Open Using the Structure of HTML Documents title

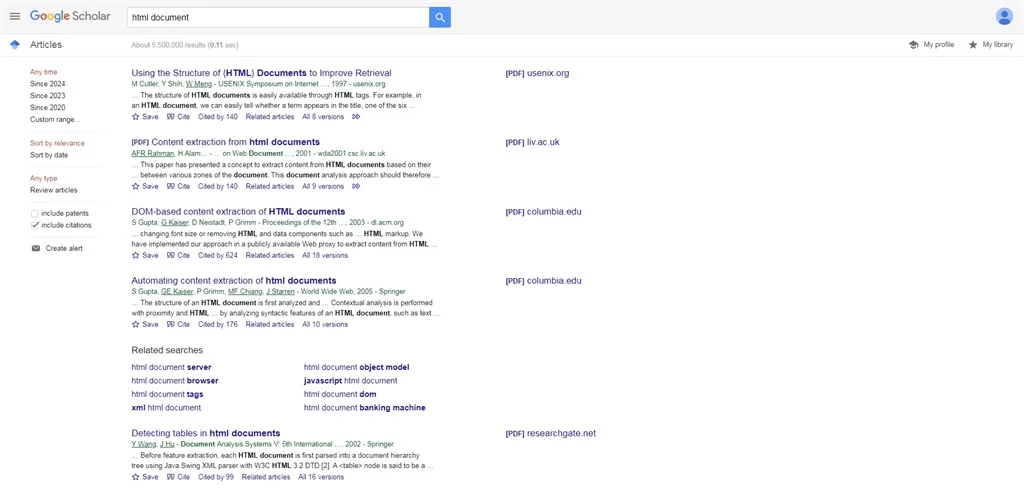click(261, 73)
